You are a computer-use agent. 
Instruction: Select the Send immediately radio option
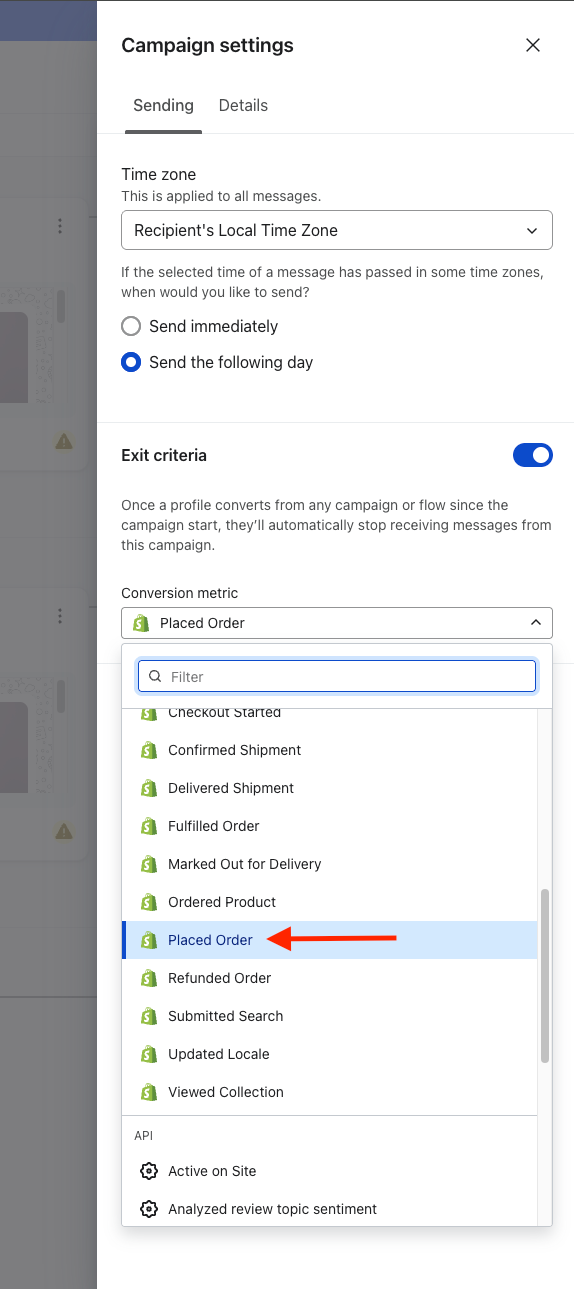point(131,326)
